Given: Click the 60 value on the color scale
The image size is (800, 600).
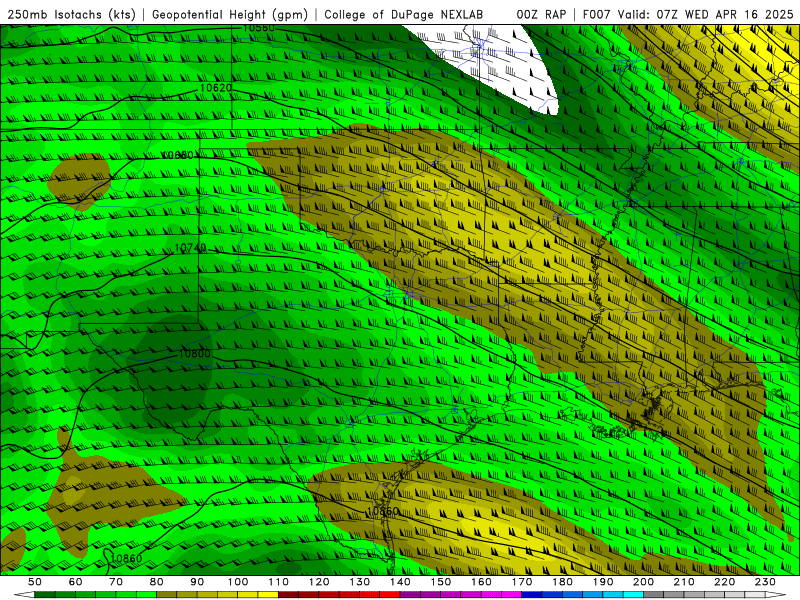Looking at the screenshot, I should point(76,582).
